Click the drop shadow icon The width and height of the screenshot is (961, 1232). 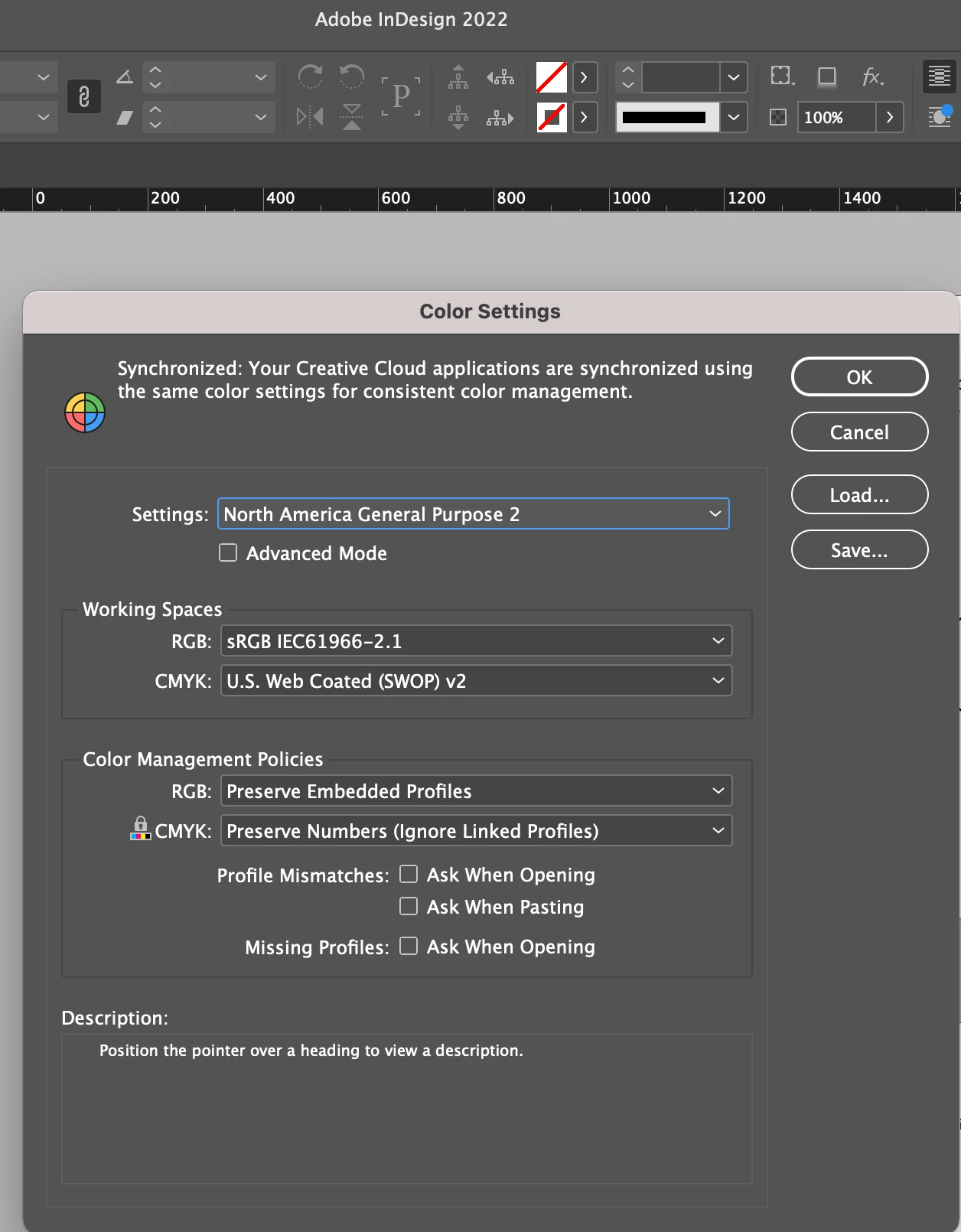coord(827,77)
